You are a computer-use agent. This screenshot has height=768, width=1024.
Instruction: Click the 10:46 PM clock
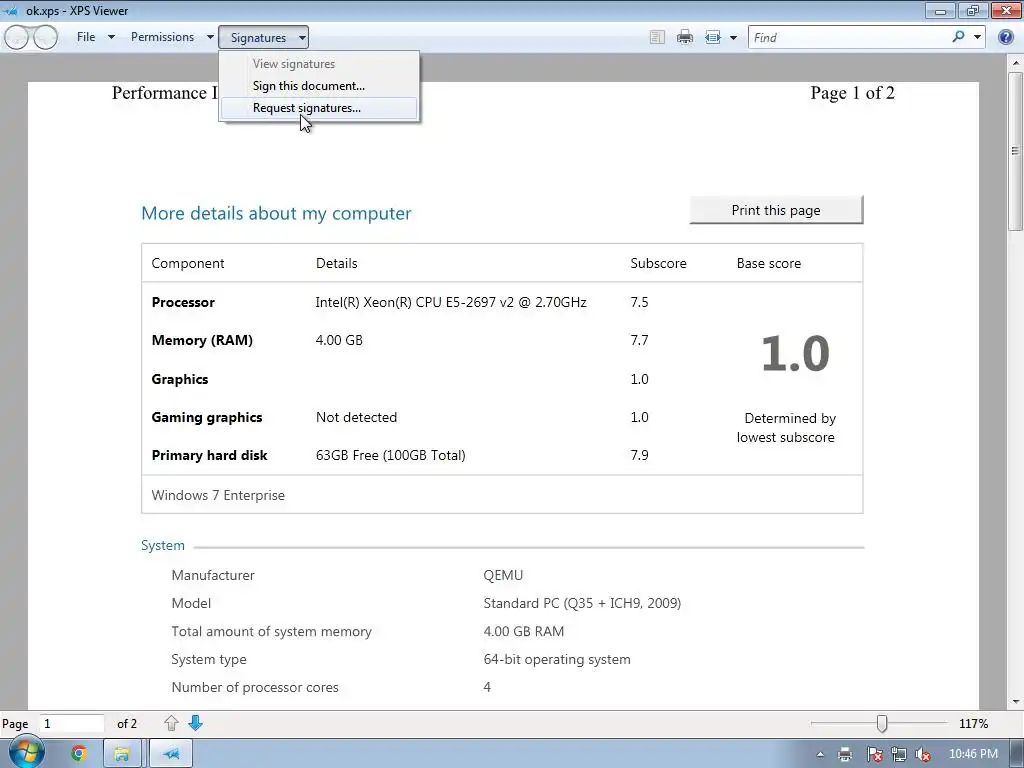coord(973,754)
